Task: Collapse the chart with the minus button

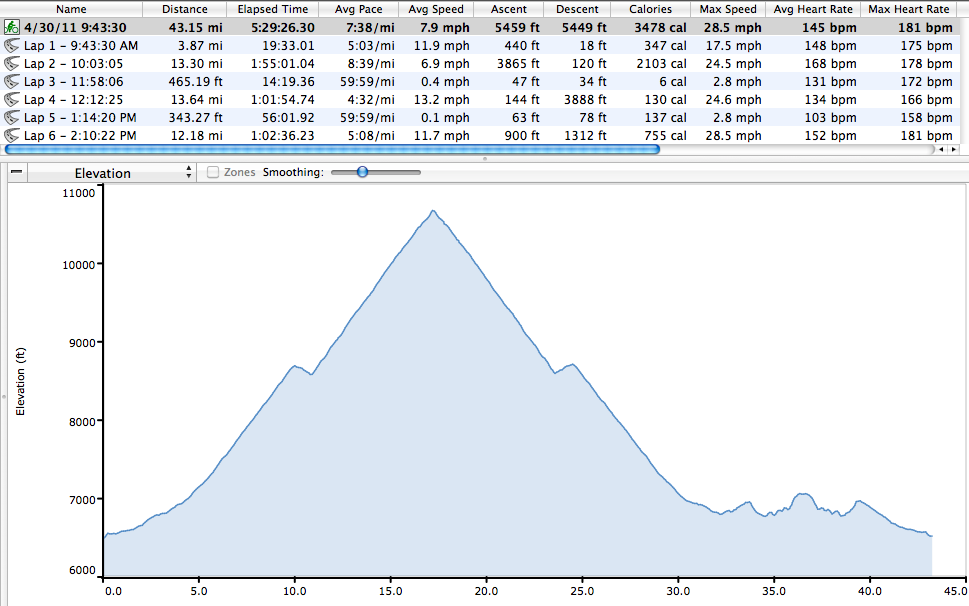Action: 17,172
